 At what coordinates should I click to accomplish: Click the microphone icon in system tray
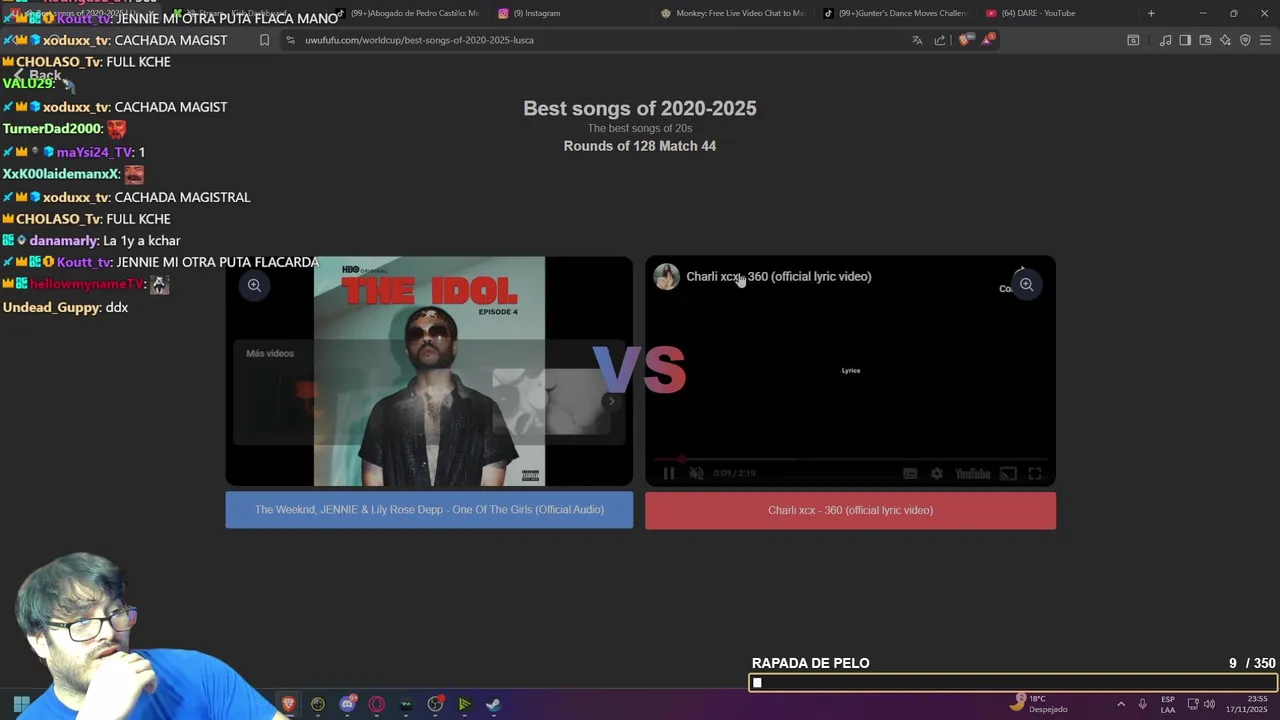point(1143,704)
